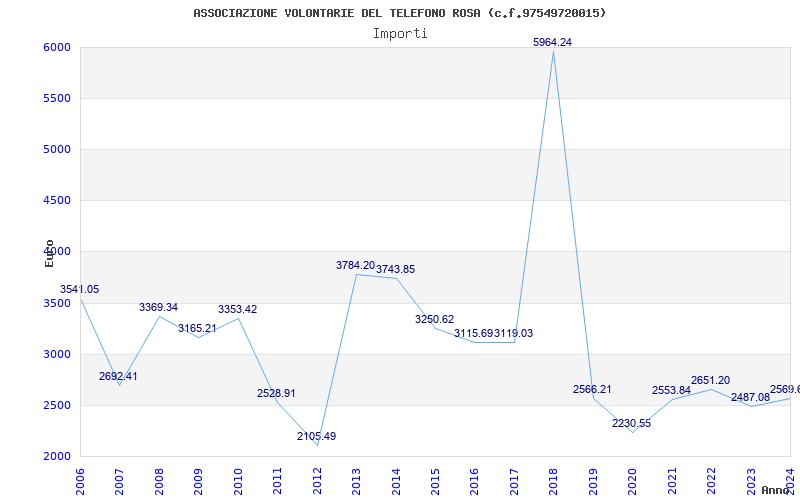Select the 3743.85 data label
This screenshot has width=800, height=500.
[x=395, y=269]
